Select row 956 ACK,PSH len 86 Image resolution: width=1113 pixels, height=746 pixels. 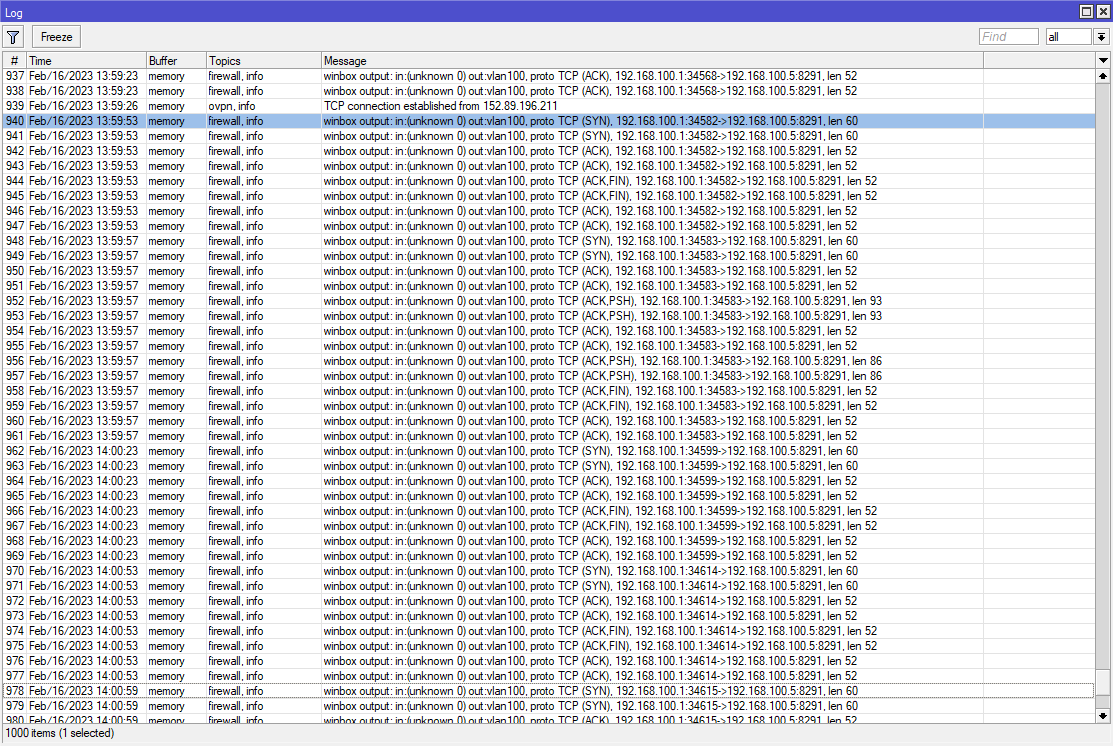coord(549,361)
